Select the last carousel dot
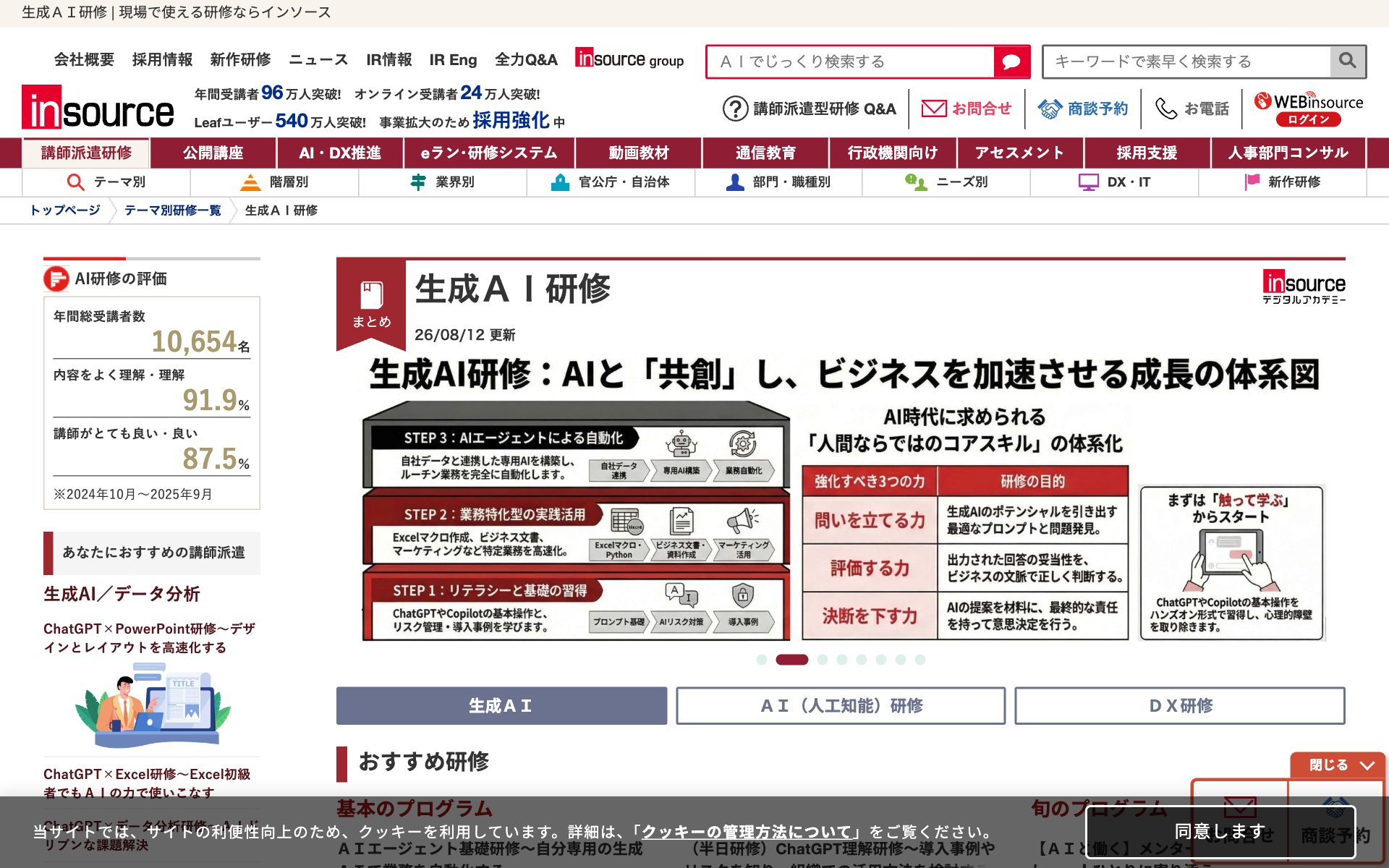 click(x=920, y=660)
